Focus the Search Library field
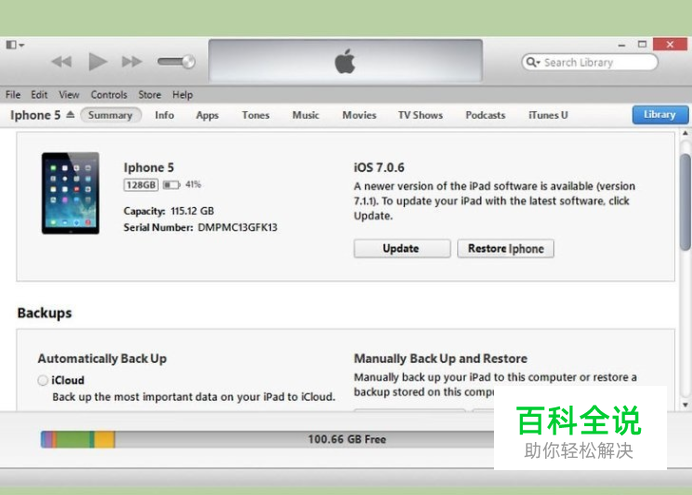The width and height of the screenshot is (692, 495). click(590, 62)
